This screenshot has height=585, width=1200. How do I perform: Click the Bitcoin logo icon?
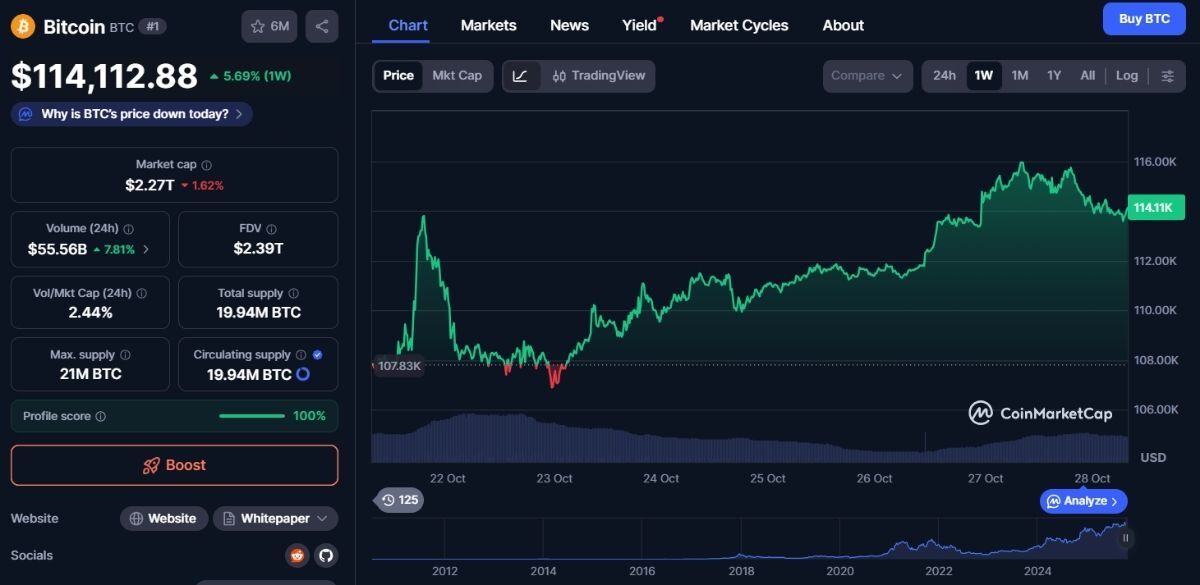(23, 26)
